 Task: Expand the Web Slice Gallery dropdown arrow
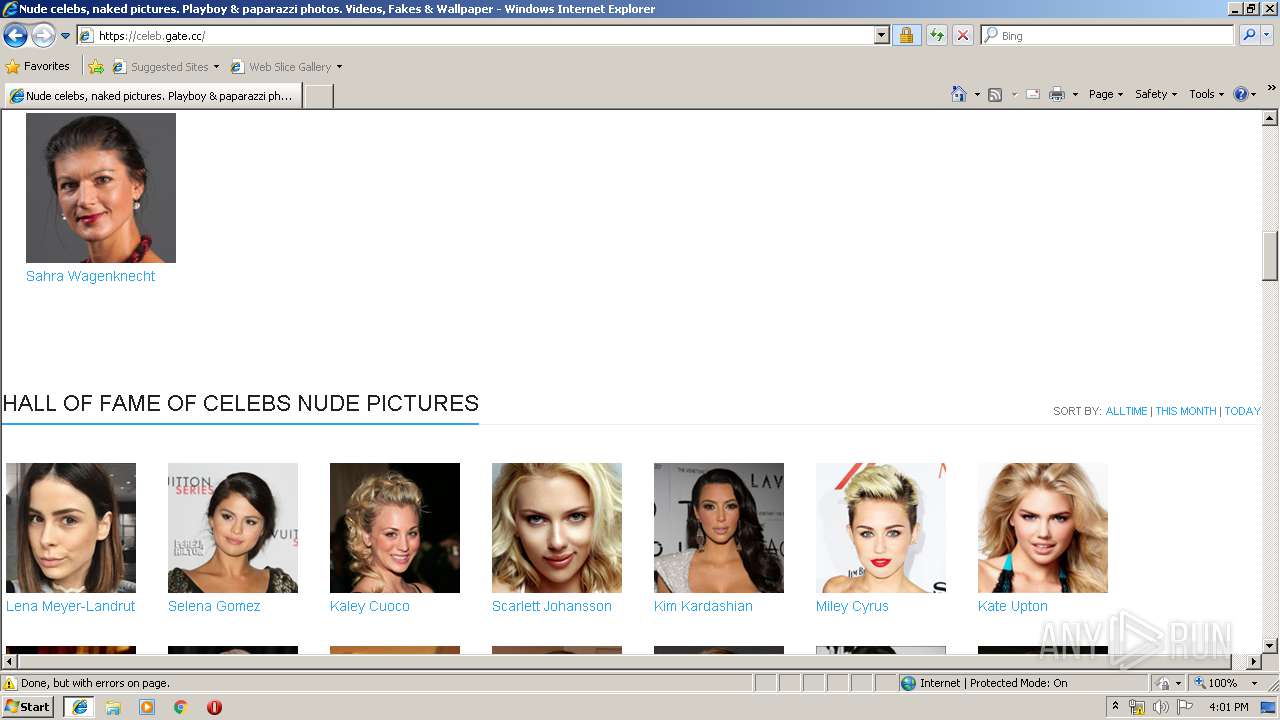click(x=339, y=67)
